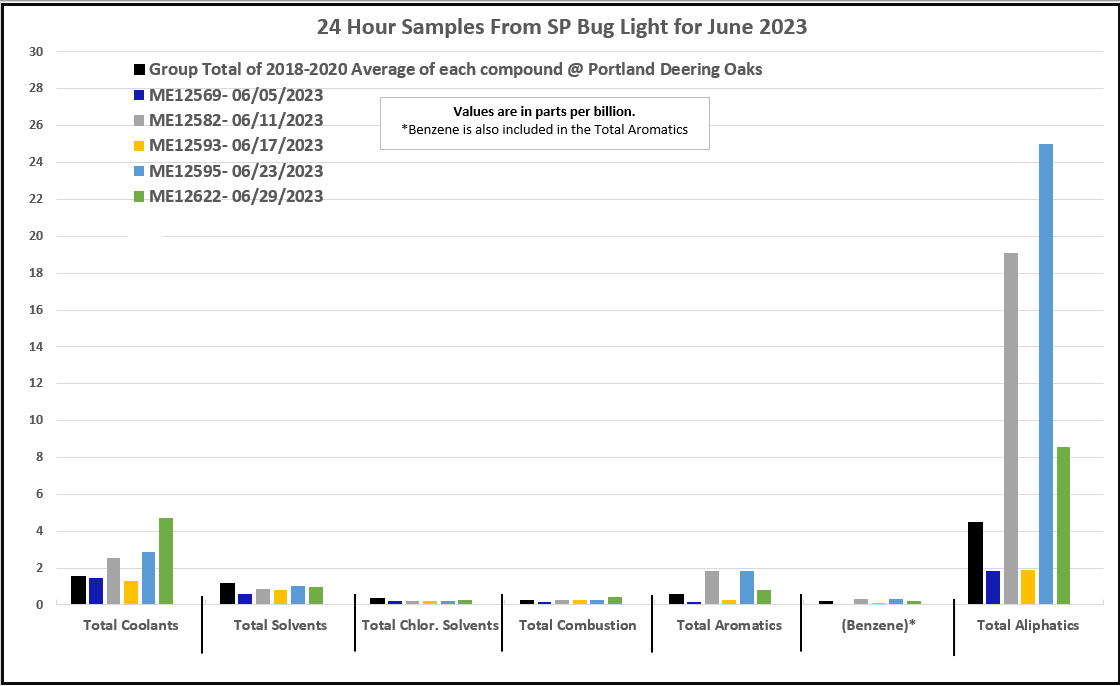Click the dark blue ME12569 legend swatch
Screen dimensions: 1120x686
click(140, 96)
